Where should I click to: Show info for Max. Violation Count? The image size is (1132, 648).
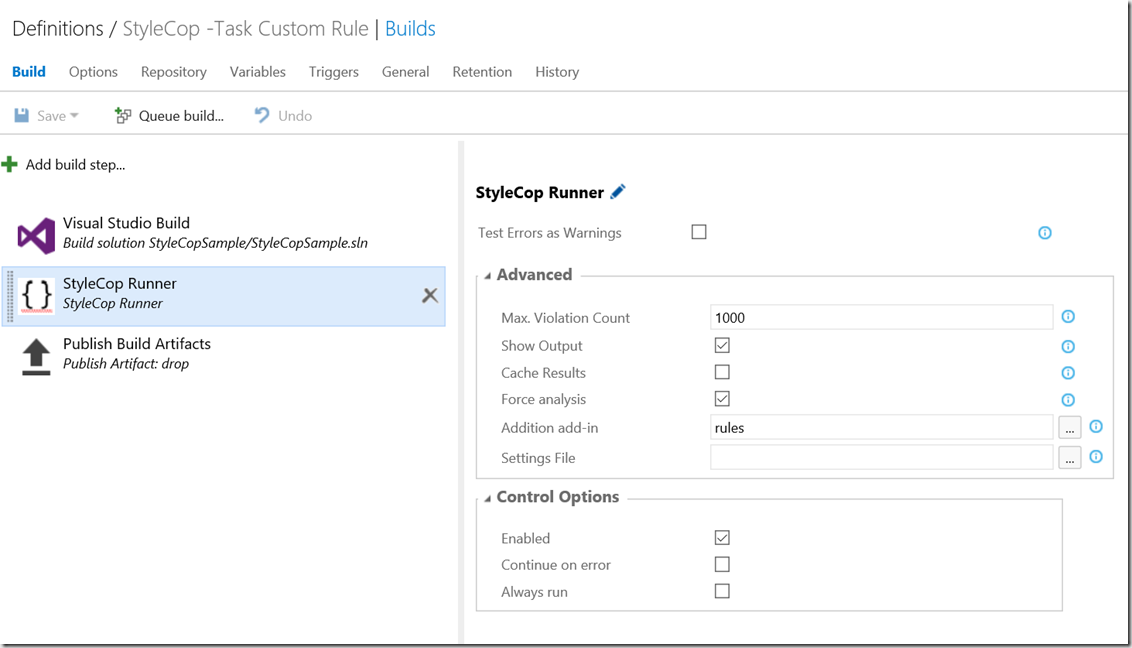(1068, 317)
